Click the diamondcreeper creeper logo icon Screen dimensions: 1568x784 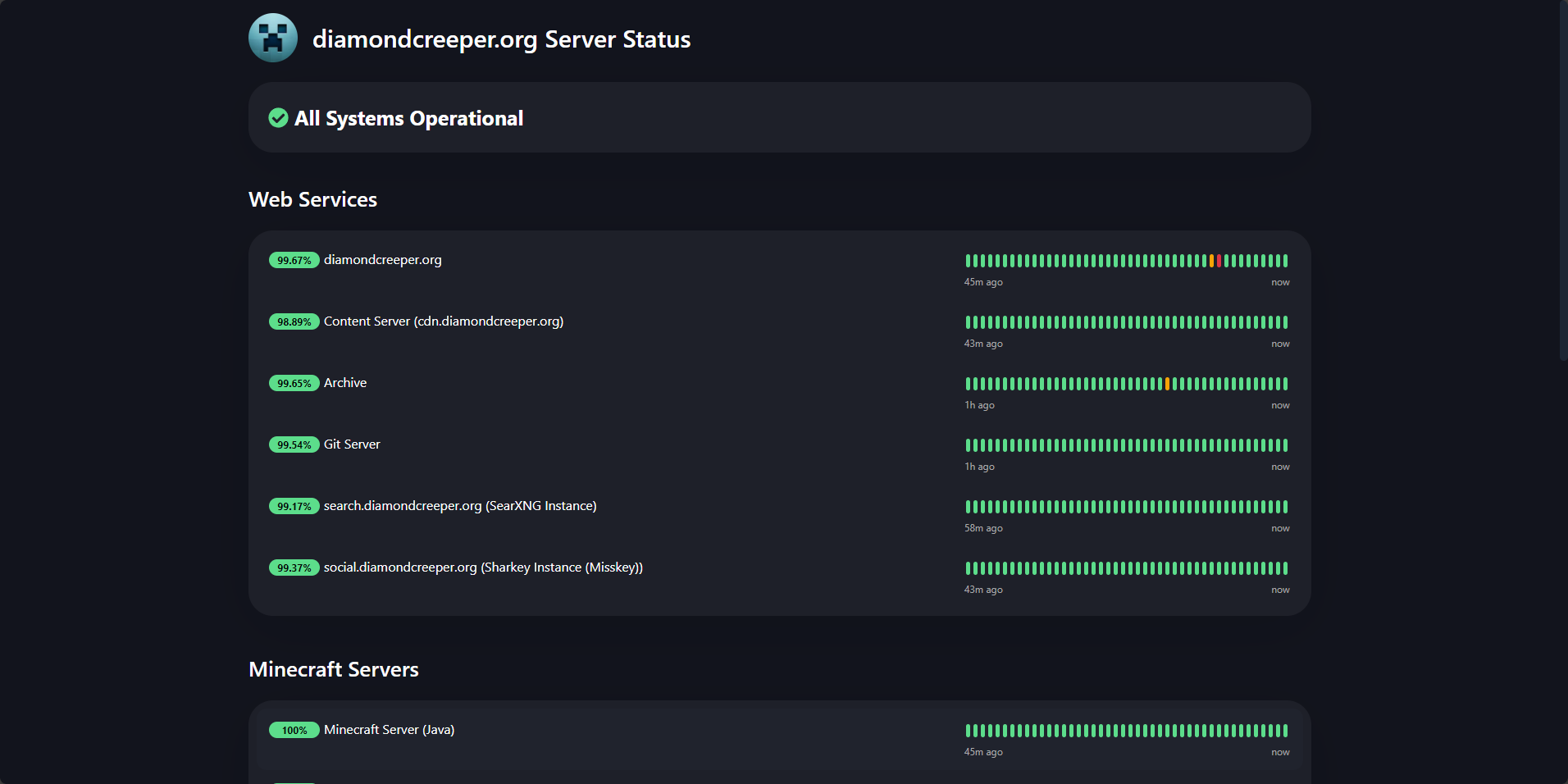coord(273,38)
